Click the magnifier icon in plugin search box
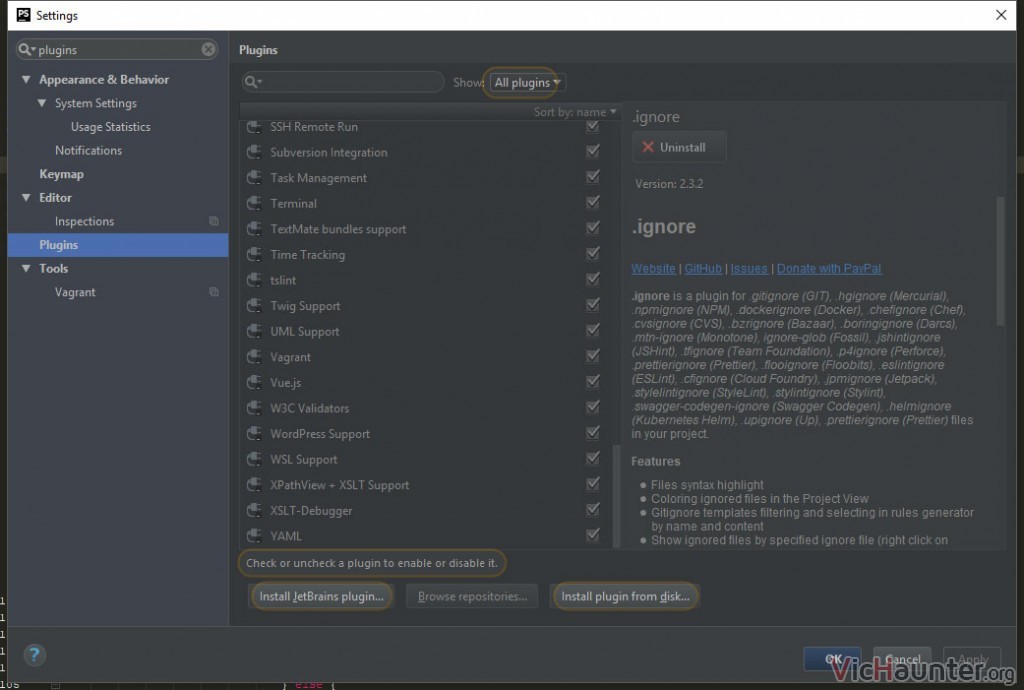Viewport: 1024px width, 690px height. [x=253, y=82]
